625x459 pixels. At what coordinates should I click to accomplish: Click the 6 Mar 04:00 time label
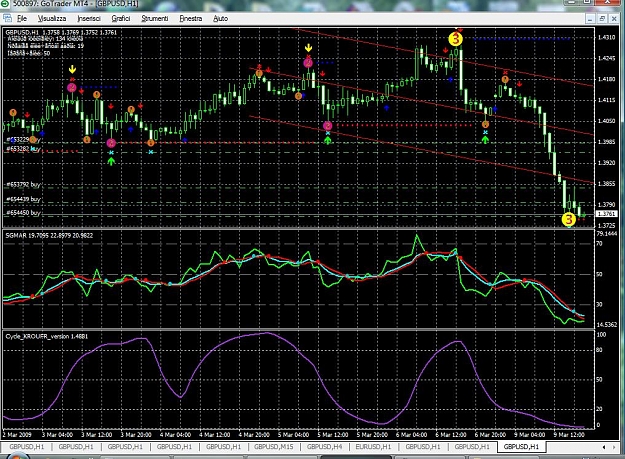point(411,434)
